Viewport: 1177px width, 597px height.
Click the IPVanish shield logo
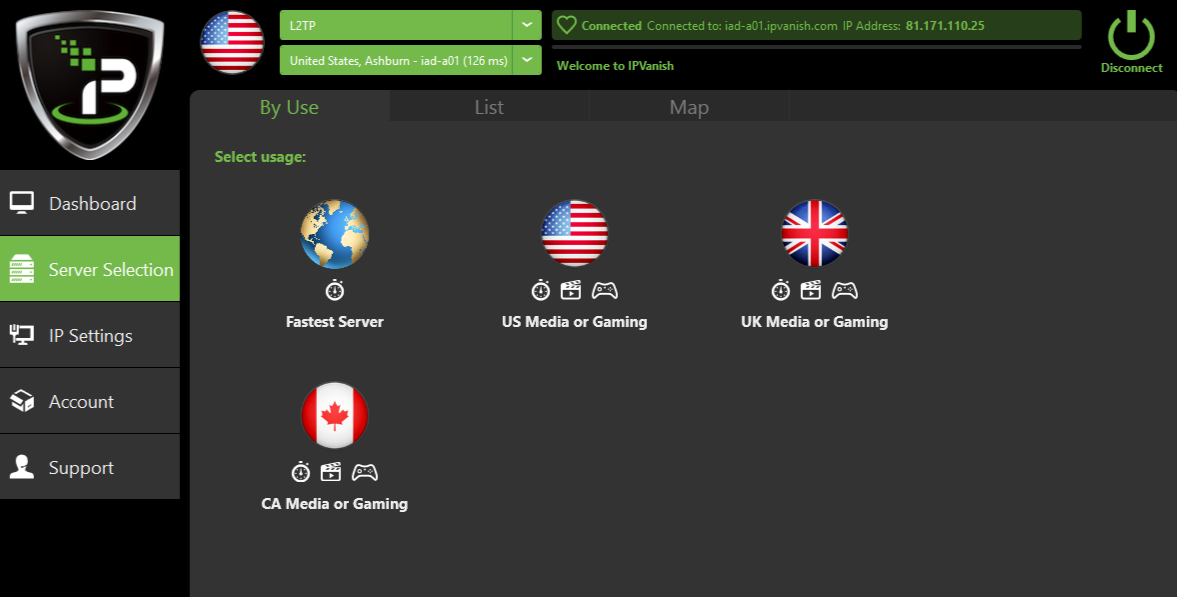click(89, 84)
